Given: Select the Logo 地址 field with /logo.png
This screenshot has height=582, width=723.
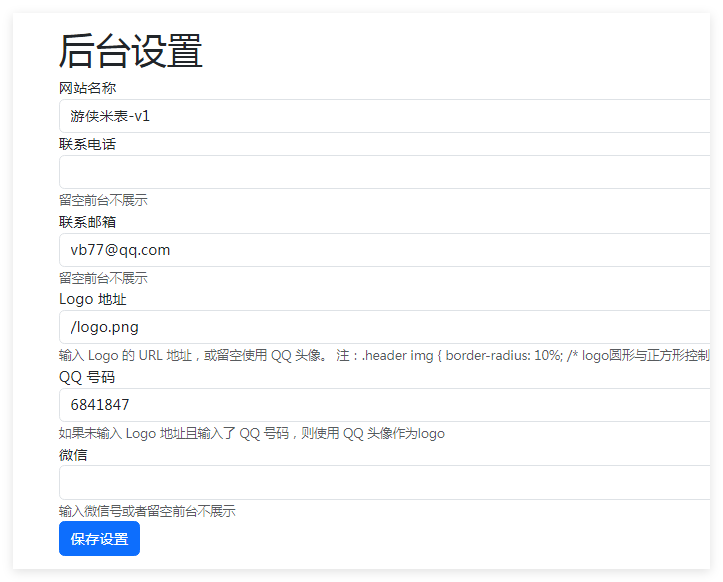Looking at the screenshot, I should tap(385, 327).
